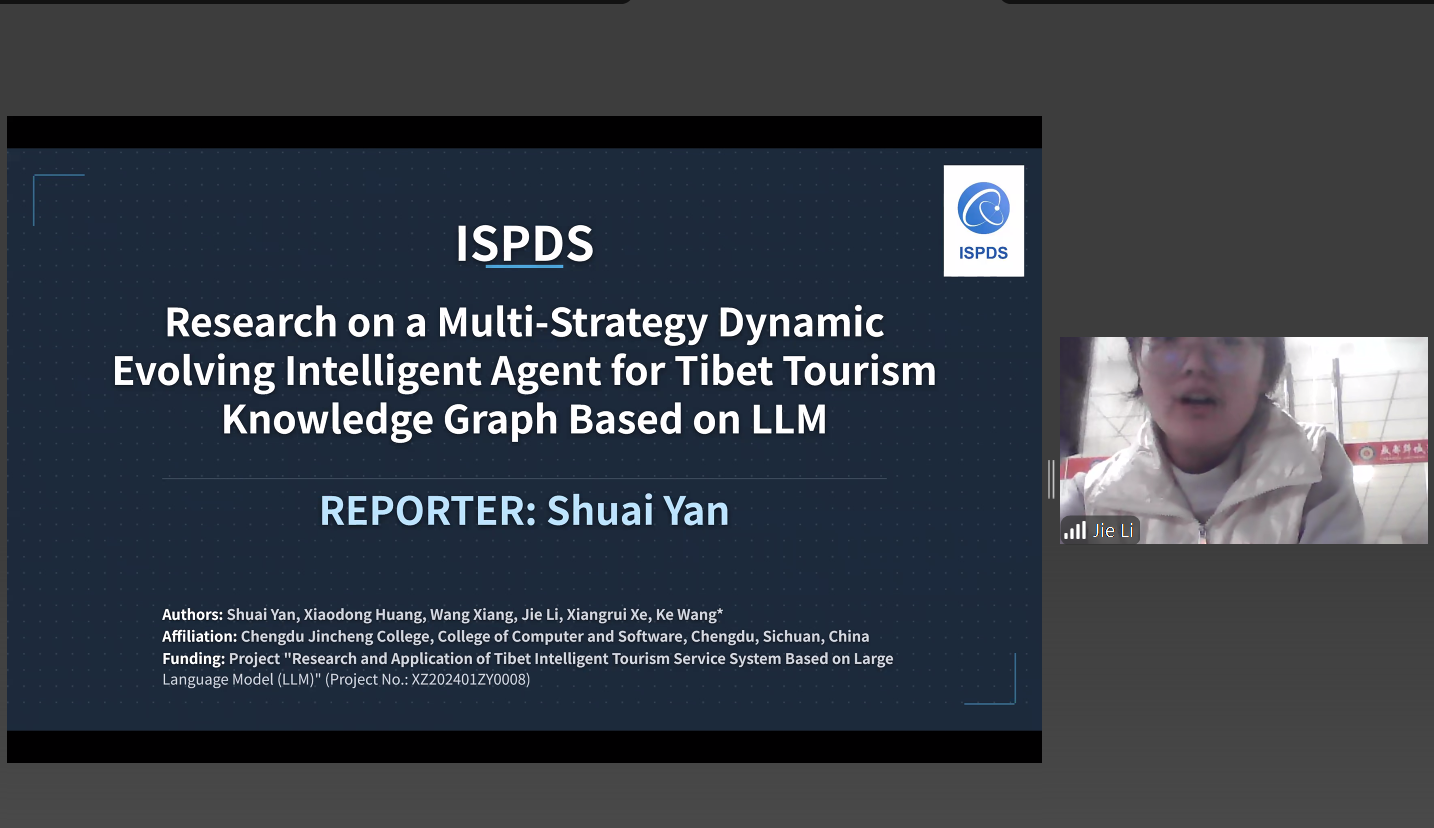Click the thin line above the REPORTER text

524,478
